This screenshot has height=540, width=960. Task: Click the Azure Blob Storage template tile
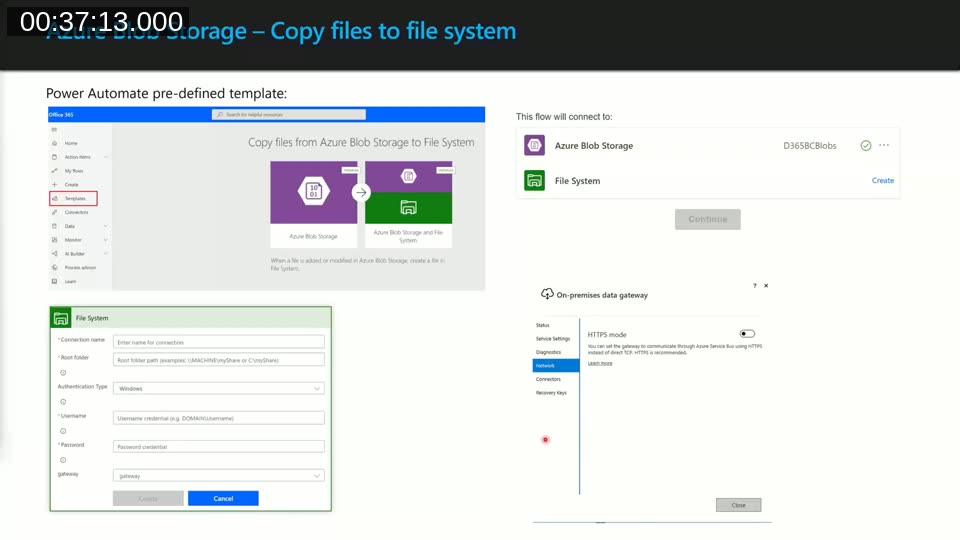[x=313, y=204]
